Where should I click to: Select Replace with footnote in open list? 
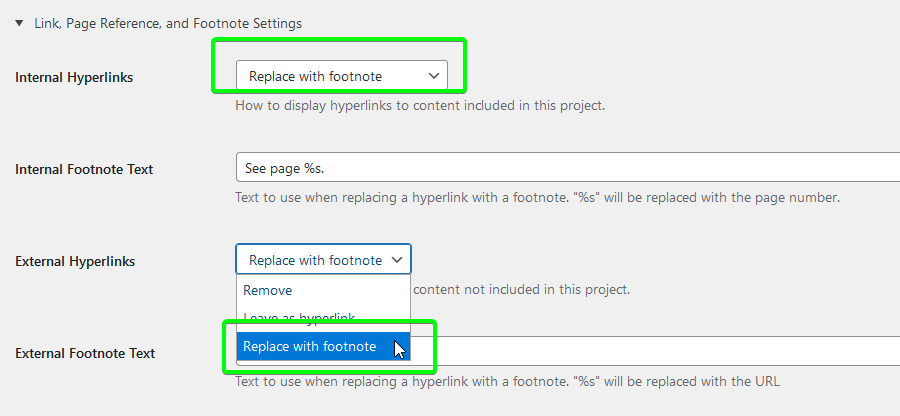[x=323, y=347]
